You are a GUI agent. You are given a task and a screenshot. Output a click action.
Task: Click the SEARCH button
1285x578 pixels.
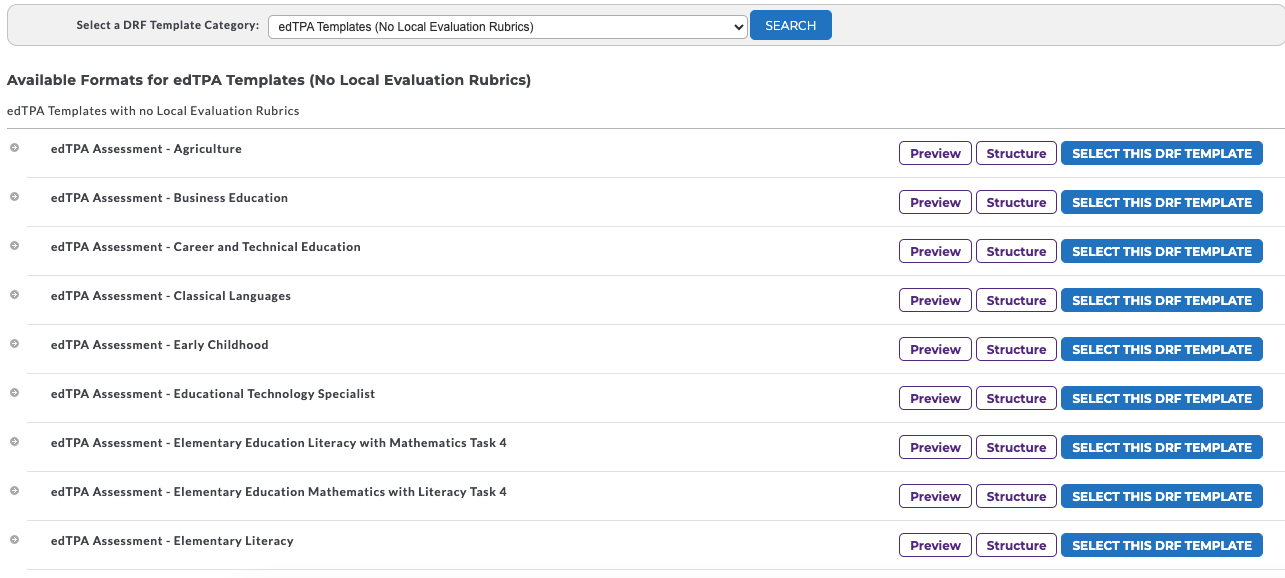pos(791,26)
